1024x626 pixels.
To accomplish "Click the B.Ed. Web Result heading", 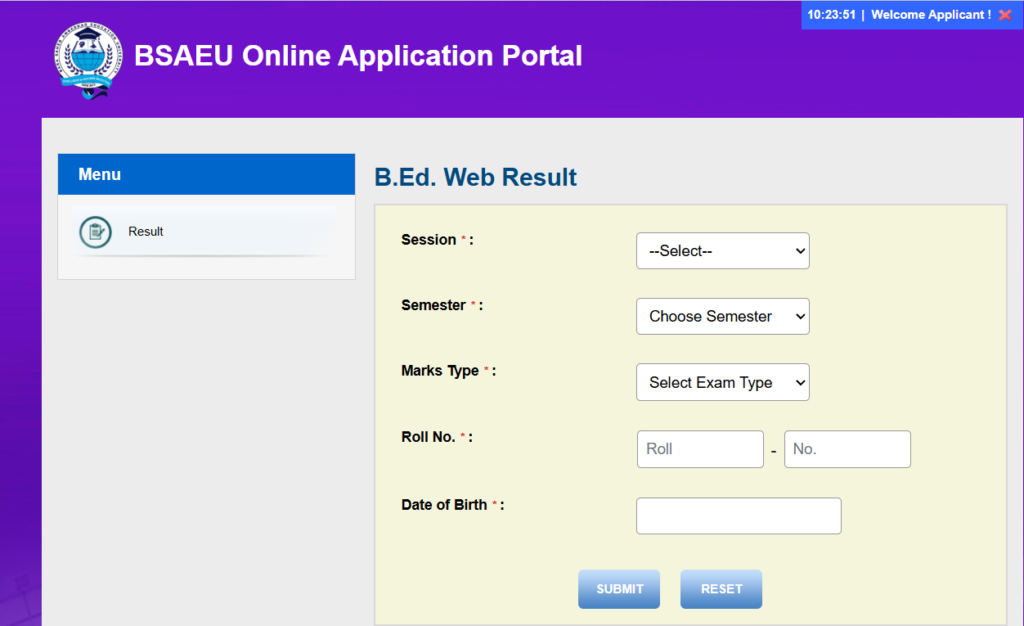I will coord(475,177).
